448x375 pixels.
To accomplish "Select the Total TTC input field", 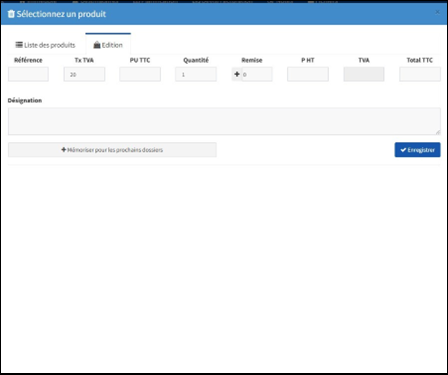I will 420,74.
